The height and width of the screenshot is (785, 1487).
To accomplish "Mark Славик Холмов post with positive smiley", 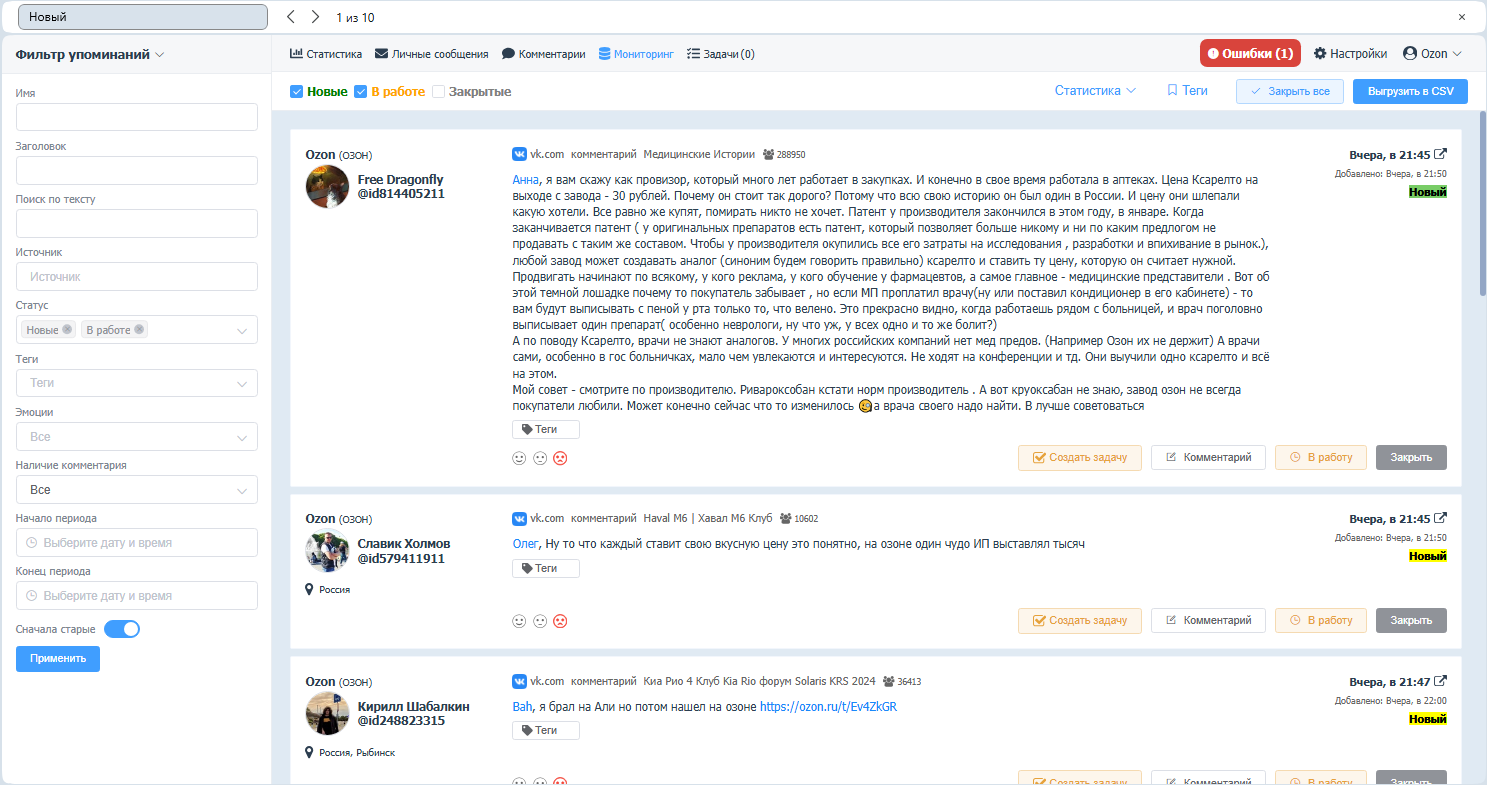I will 519,621.
